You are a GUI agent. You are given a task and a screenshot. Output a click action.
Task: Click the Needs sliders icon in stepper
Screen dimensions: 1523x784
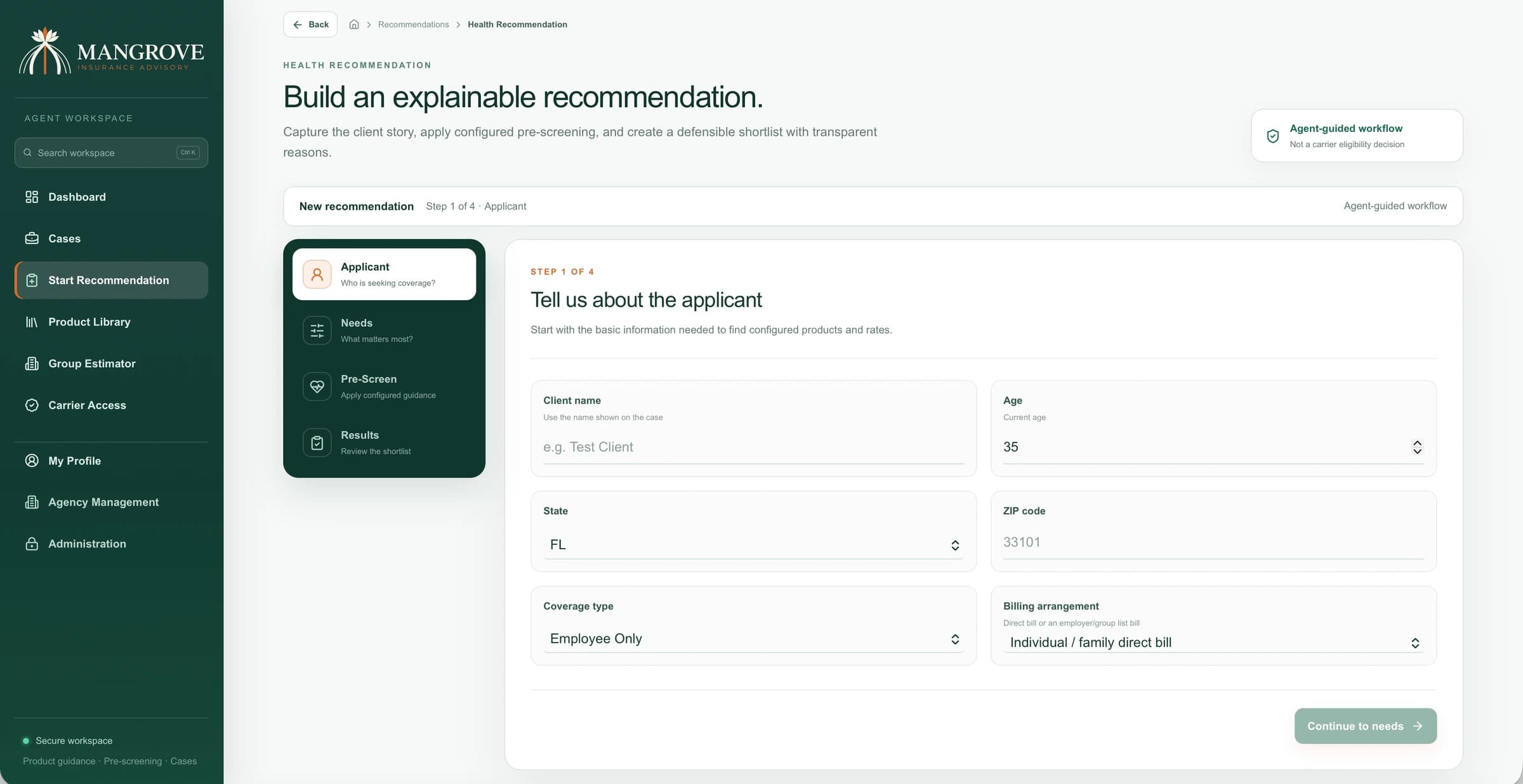tap(317, 330)
